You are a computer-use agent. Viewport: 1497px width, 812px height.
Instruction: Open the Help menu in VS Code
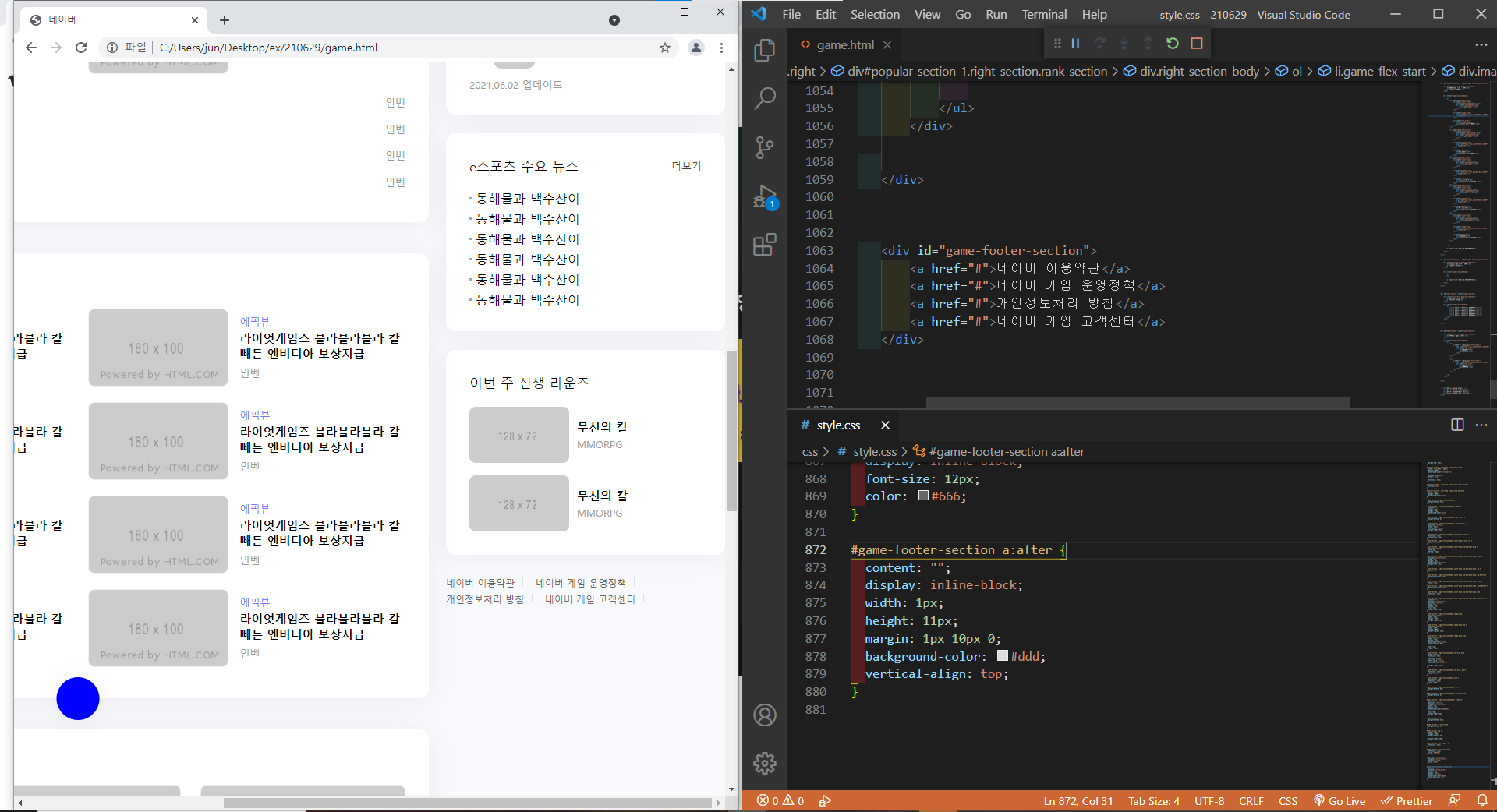(x=1094, y=14)
